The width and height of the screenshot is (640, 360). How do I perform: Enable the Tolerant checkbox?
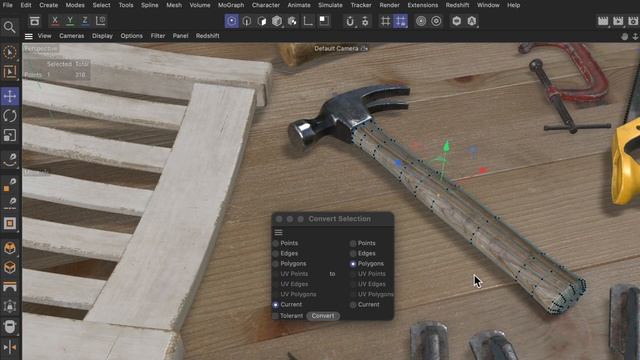[x=276, y=316]
